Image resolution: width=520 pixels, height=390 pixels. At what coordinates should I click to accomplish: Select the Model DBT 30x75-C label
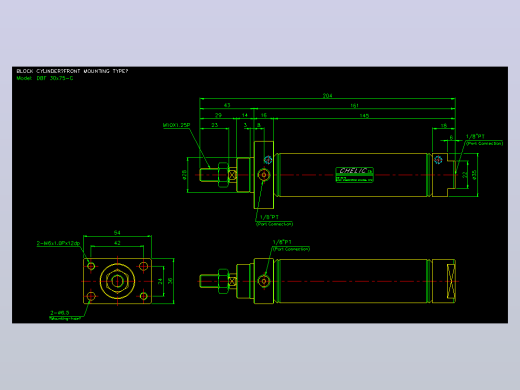tap(45, 78)
